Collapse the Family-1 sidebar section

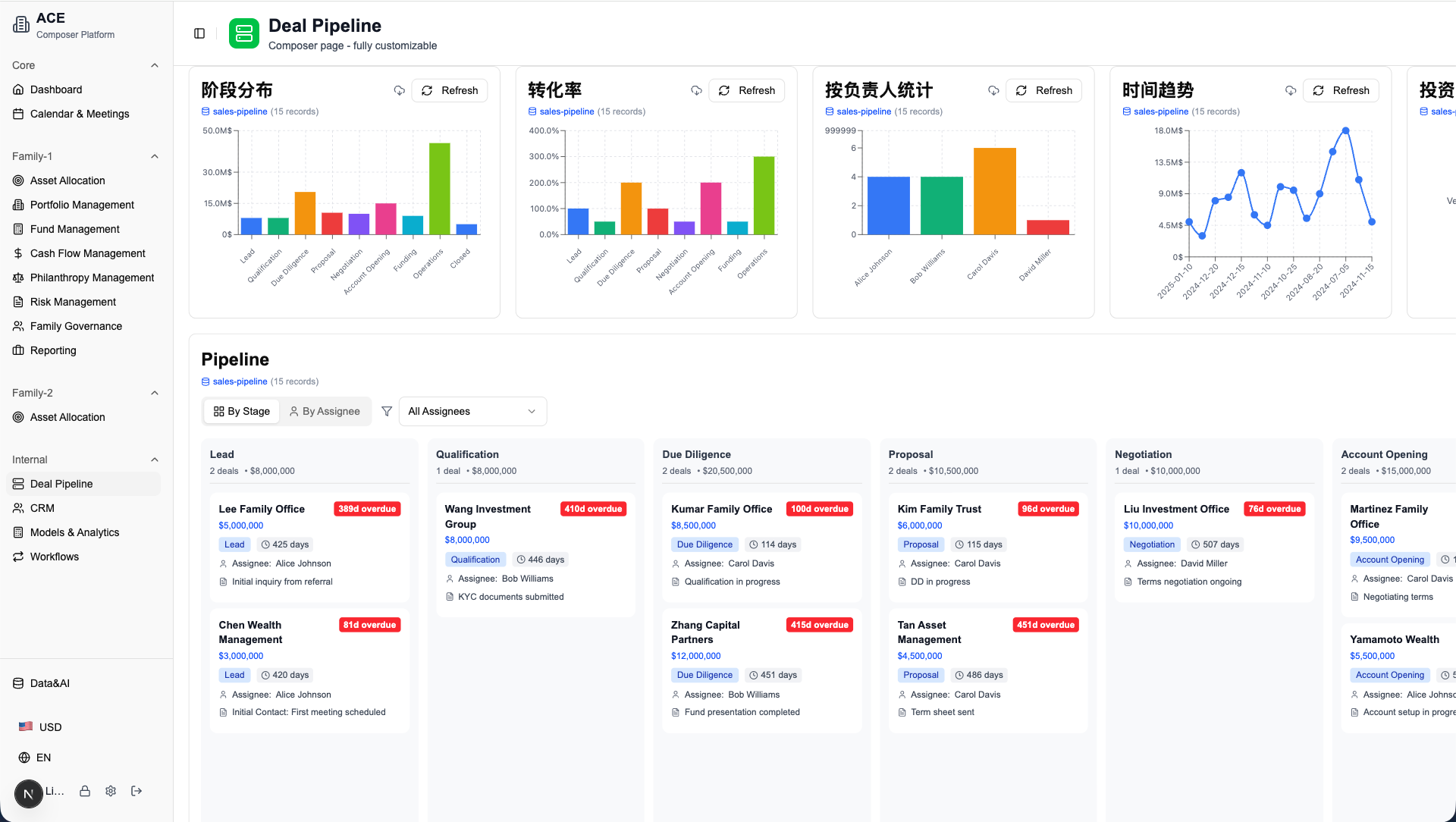point(155,156)
